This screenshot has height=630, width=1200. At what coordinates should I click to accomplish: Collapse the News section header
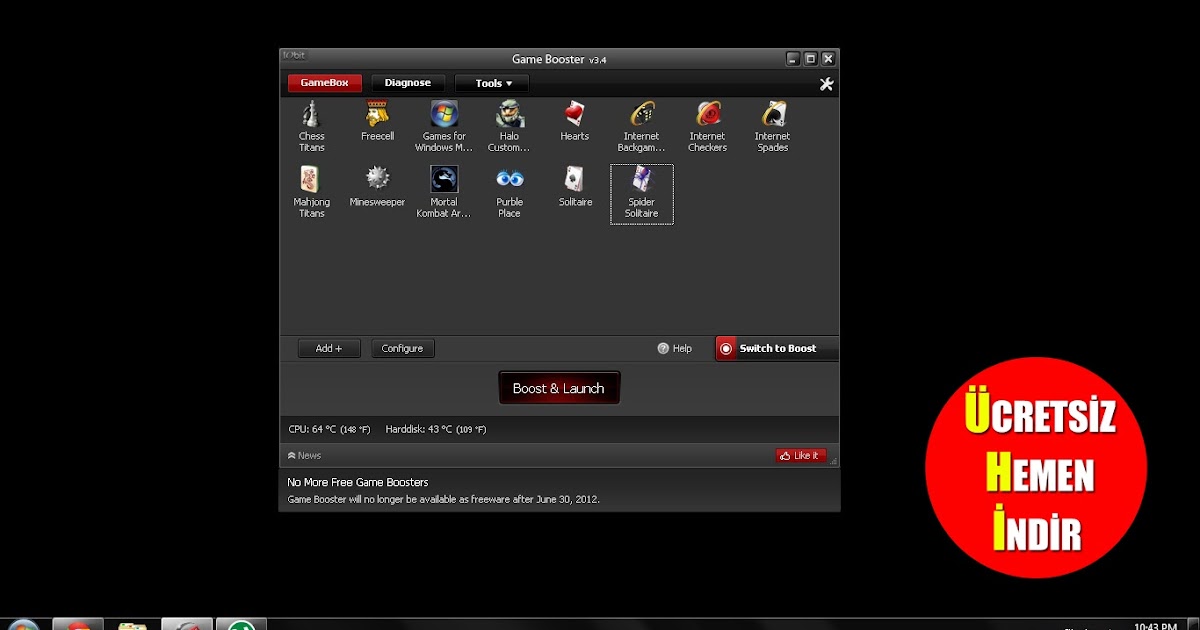[x=304, y=455]
